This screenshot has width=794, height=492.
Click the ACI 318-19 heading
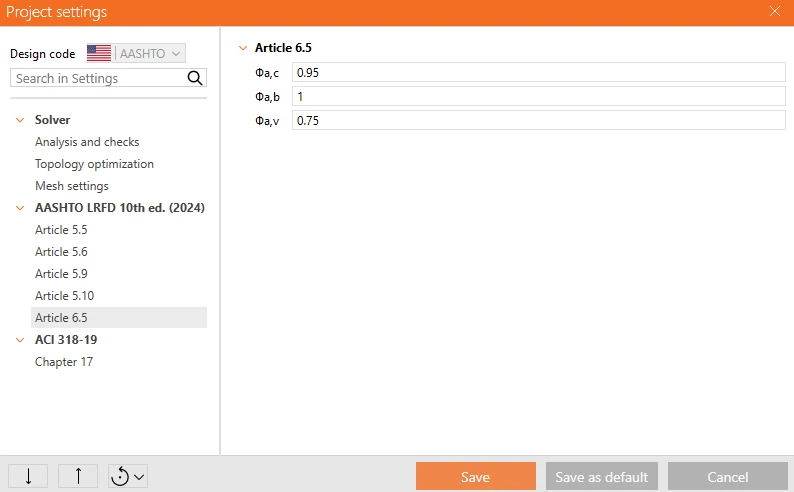tap(66, 340)
